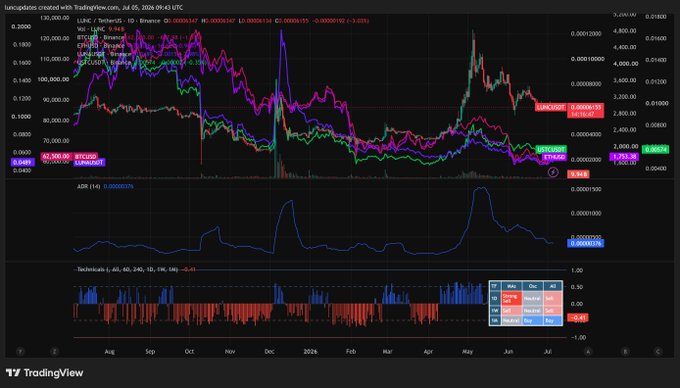Image resolution: width=680 pixels, height=388 pixels.
Task: Click the 1M row MAs Neutral cell
Action: 511,321
